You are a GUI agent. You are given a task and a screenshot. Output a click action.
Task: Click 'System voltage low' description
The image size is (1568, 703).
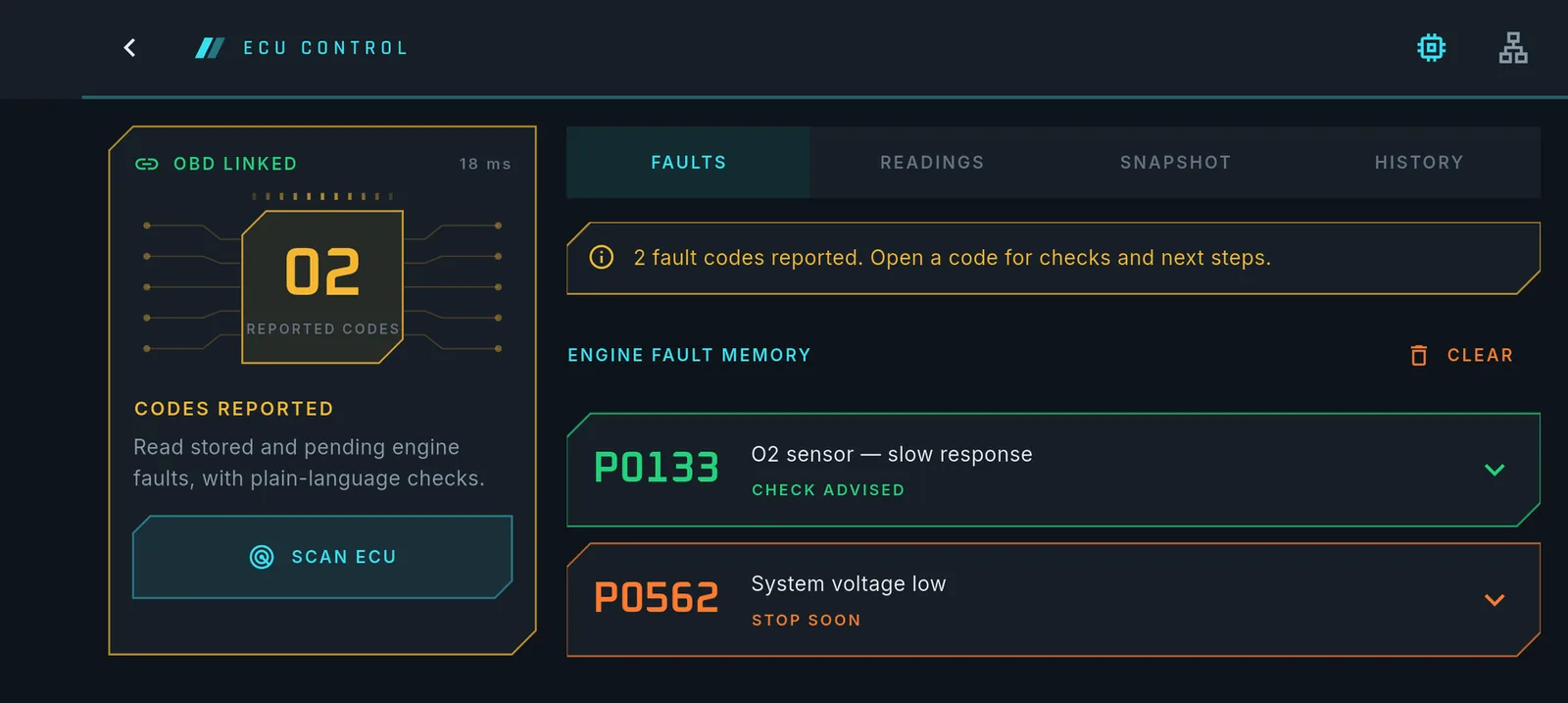pos(849,584)
